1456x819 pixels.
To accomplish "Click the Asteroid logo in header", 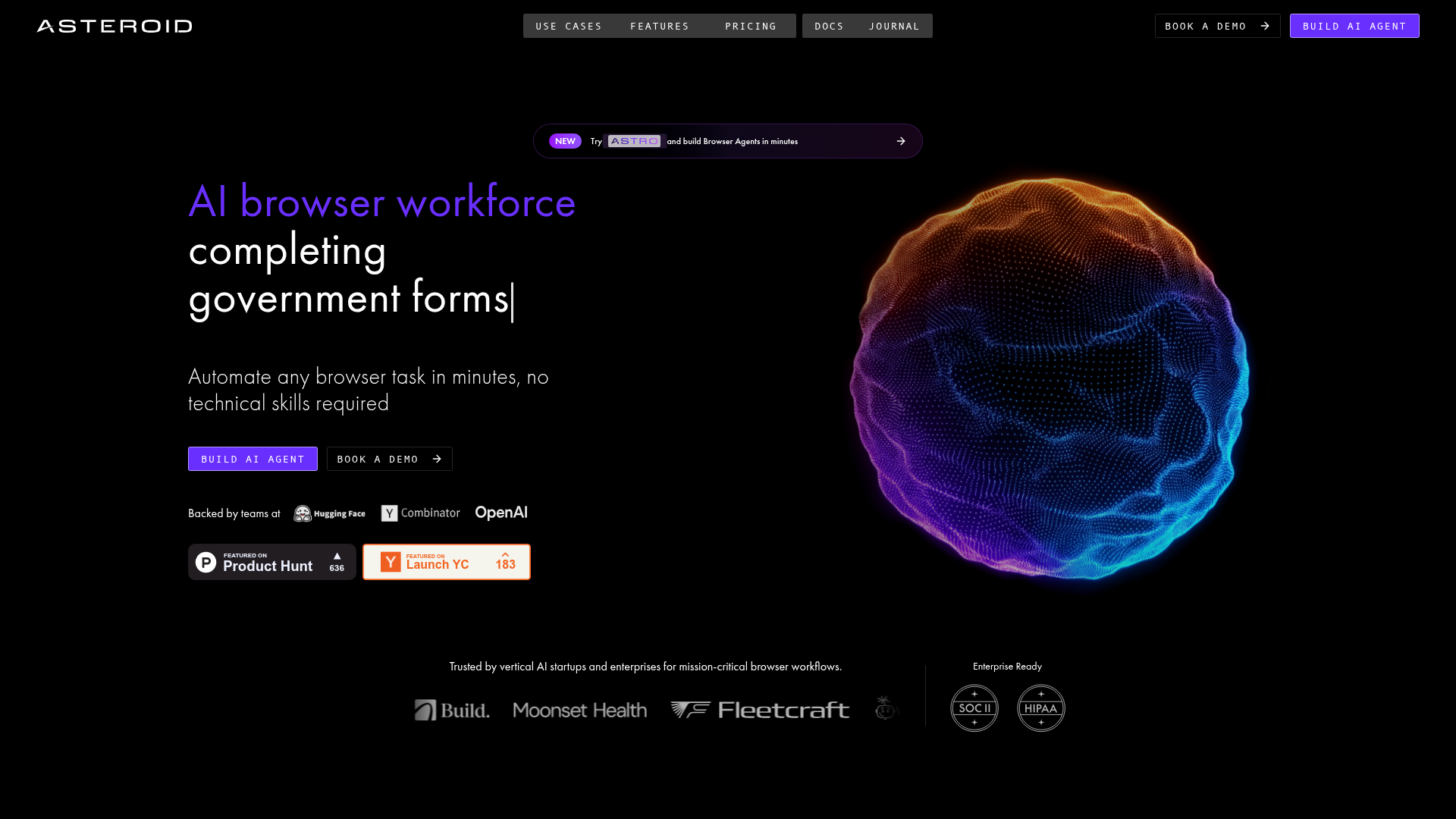I will [x=115, y=27].
